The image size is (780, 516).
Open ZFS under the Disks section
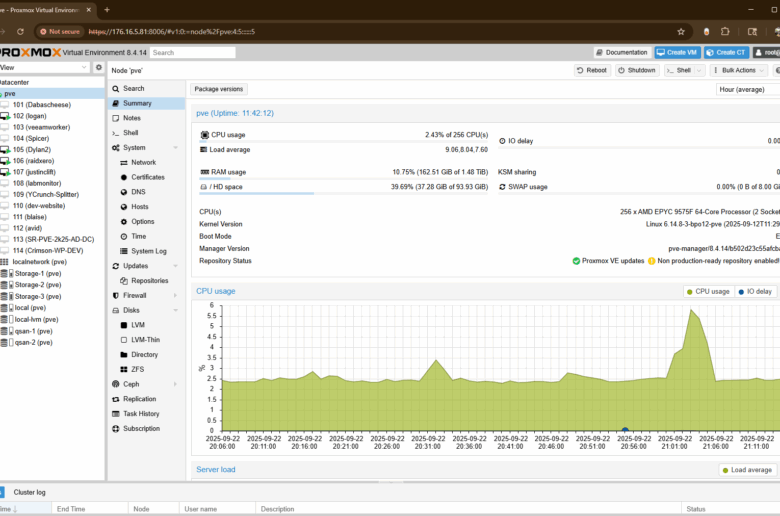(x=138, y=369)
